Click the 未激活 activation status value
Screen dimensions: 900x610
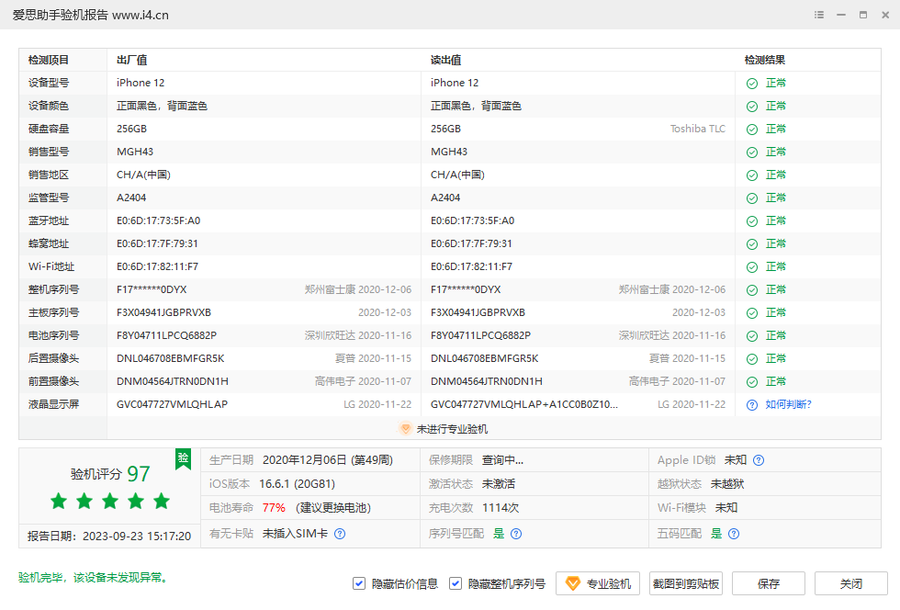[x=498, y=484]
